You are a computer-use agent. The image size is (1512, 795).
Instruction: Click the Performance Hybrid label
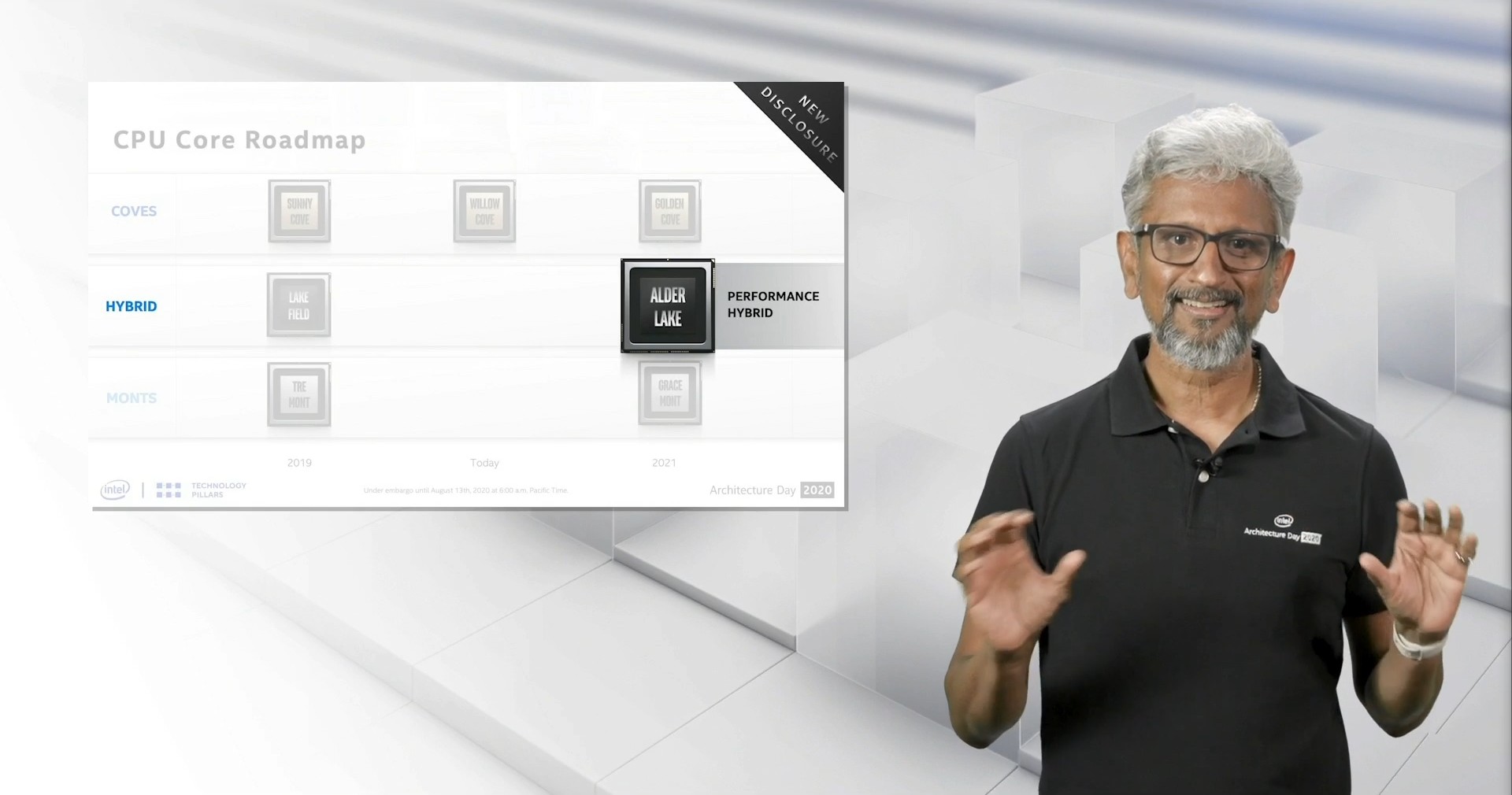coord(773,305)
